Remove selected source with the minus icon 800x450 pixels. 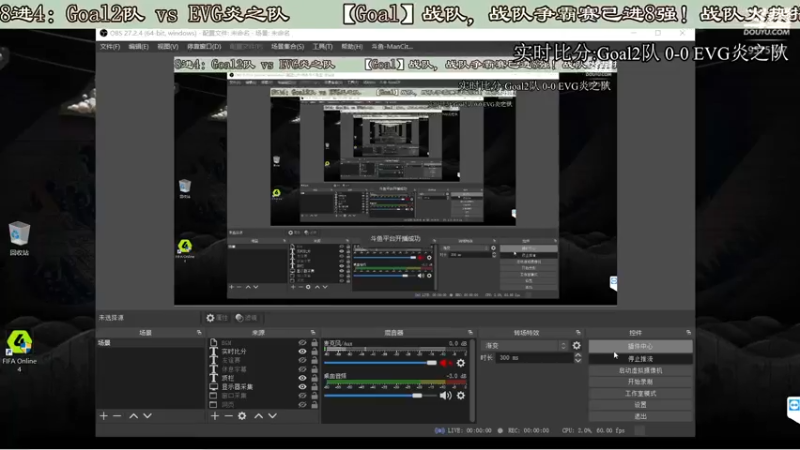click(229, 416)
